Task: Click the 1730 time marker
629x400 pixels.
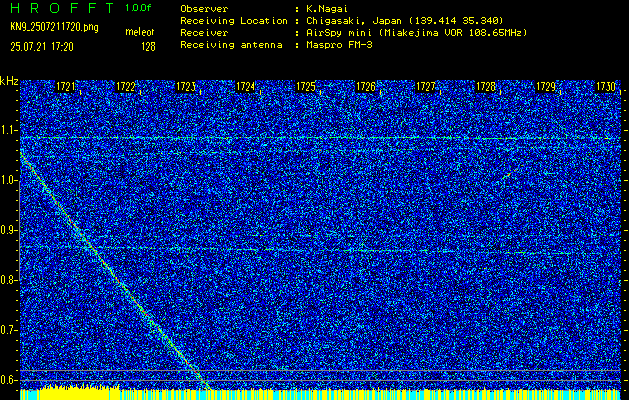Action: [606, 87]
